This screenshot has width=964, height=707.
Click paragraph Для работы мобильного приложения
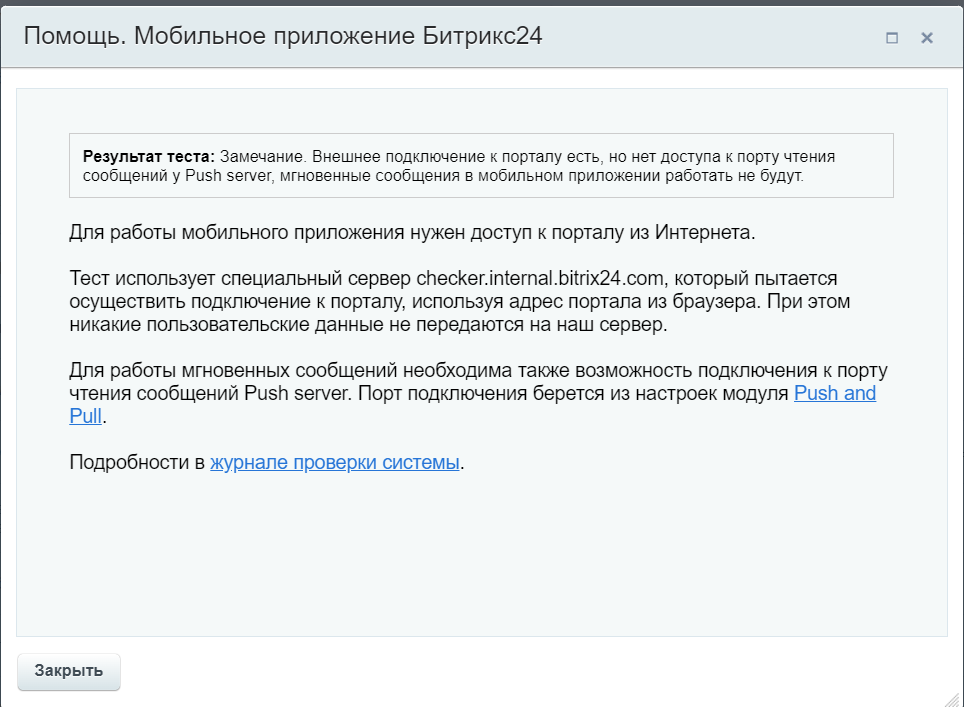point(412,232)
